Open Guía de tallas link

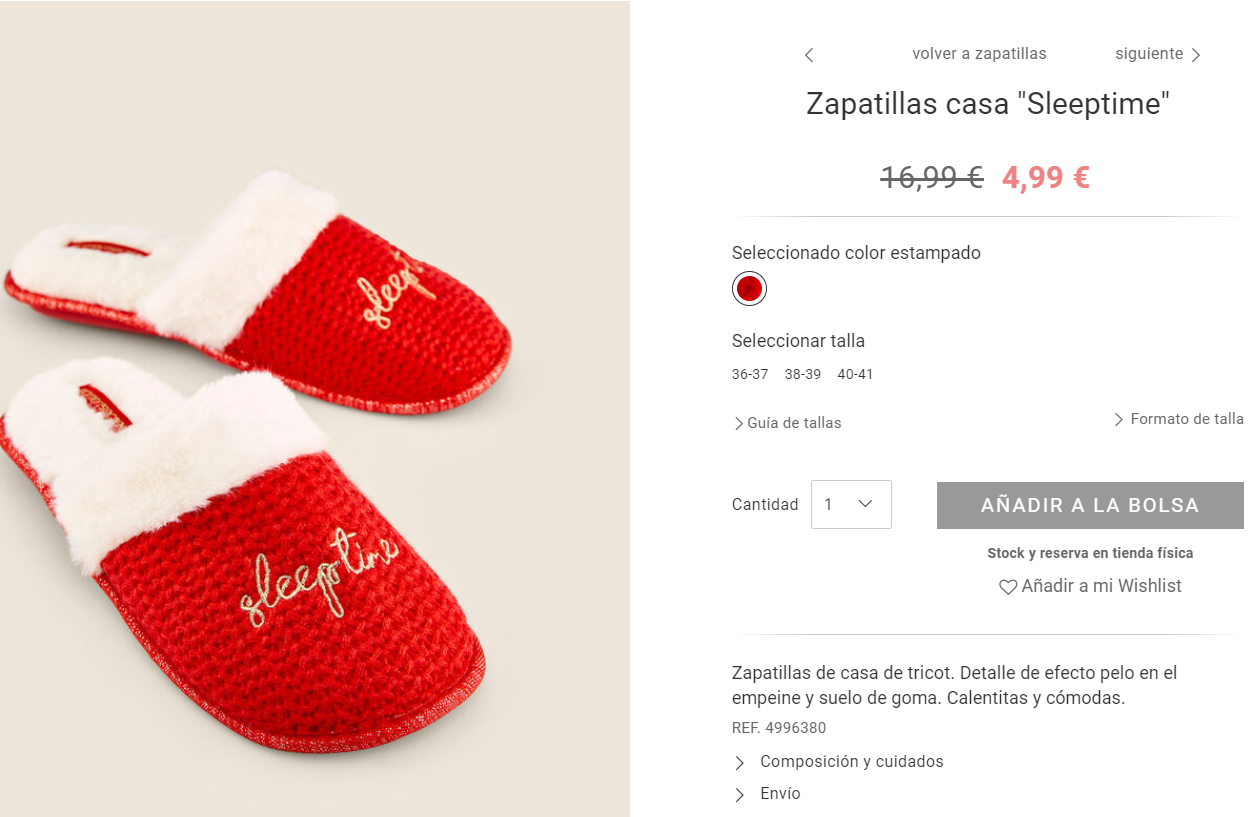(x=794, y=423)
